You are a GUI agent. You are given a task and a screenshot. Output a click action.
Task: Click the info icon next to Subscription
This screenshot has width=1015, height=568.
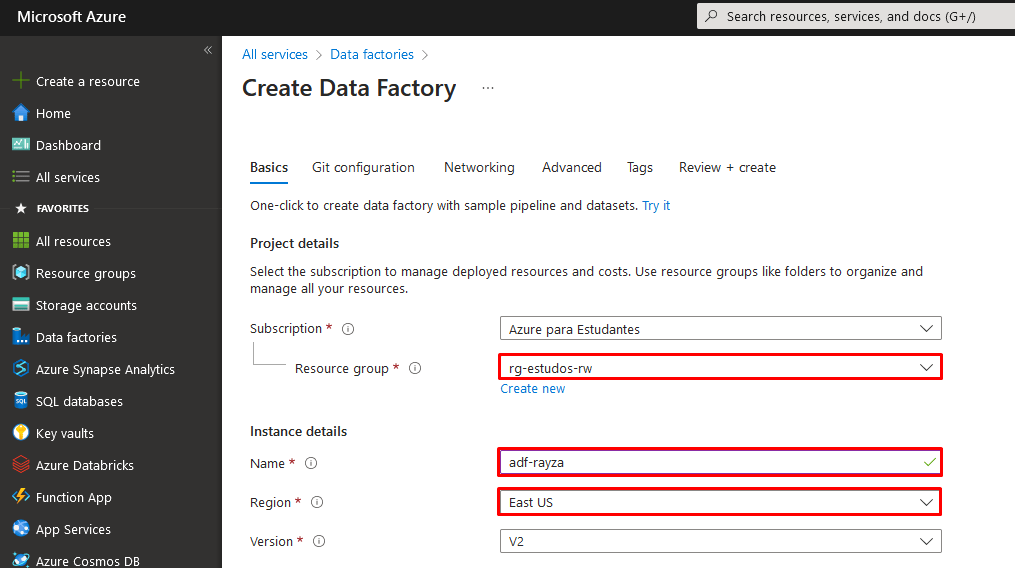click(x=348, y=329)
